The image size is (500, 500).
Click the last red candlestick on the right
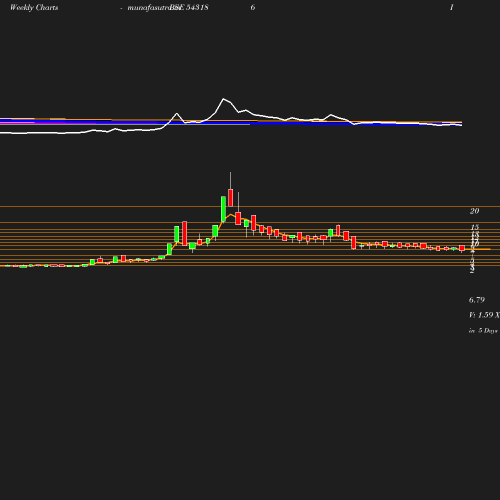click(462, 248)
